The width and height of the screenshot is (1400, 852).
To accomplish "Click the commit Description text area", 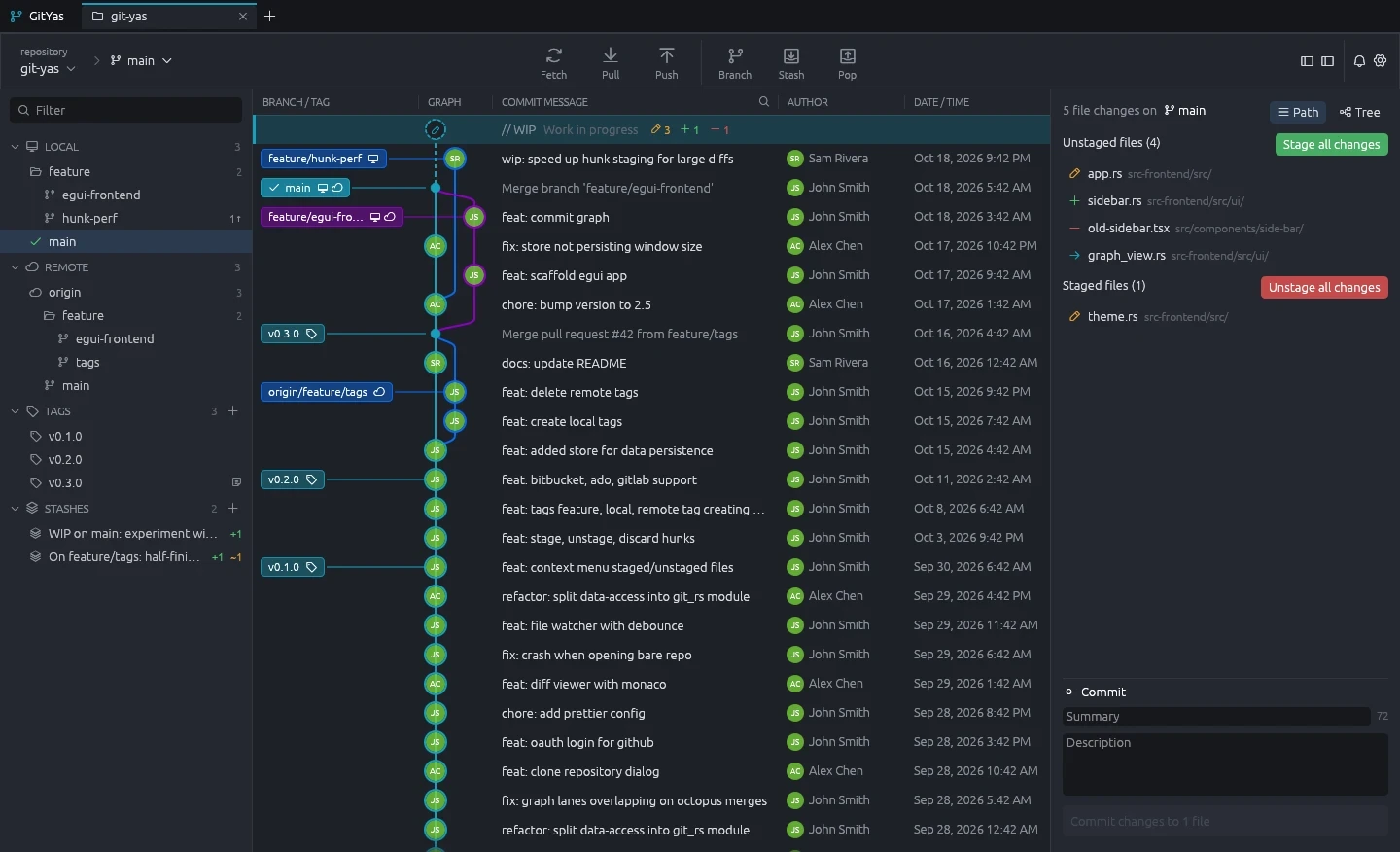I will coord(1225,764).
